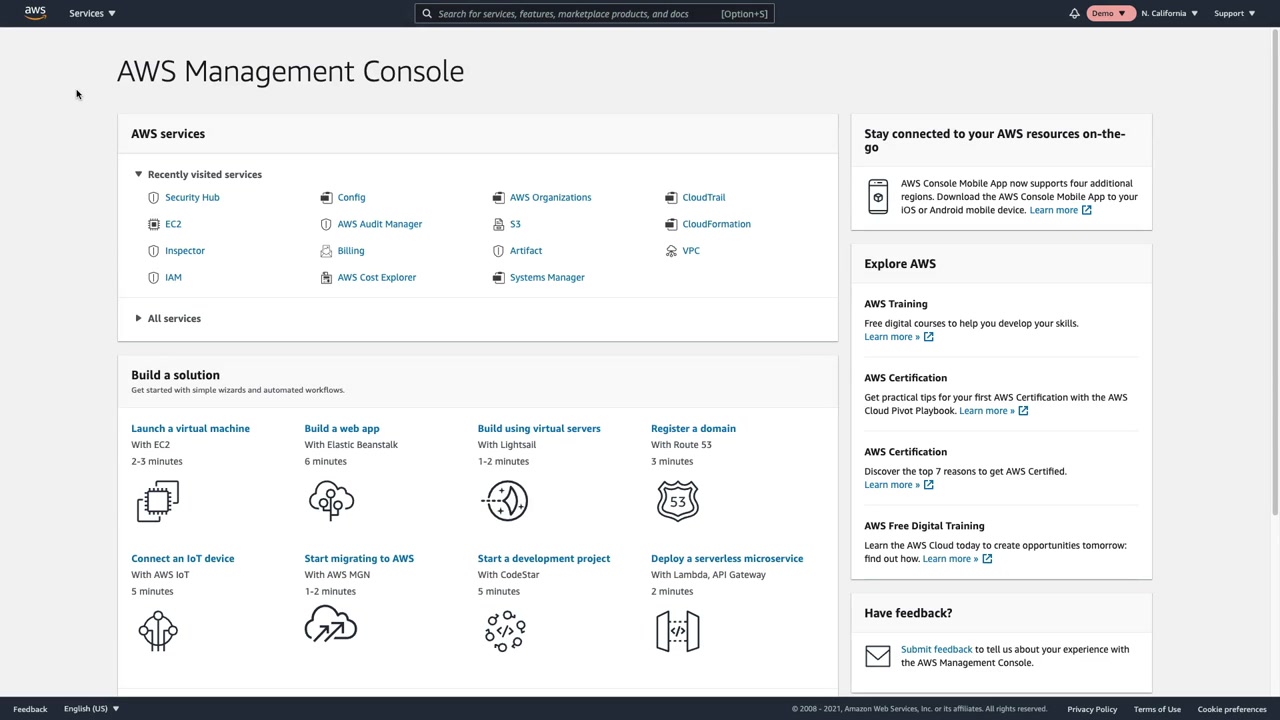The height and width of the screenshot is (720, 1280).
Task: Click the Systems Manager icon
Action: 498,278
